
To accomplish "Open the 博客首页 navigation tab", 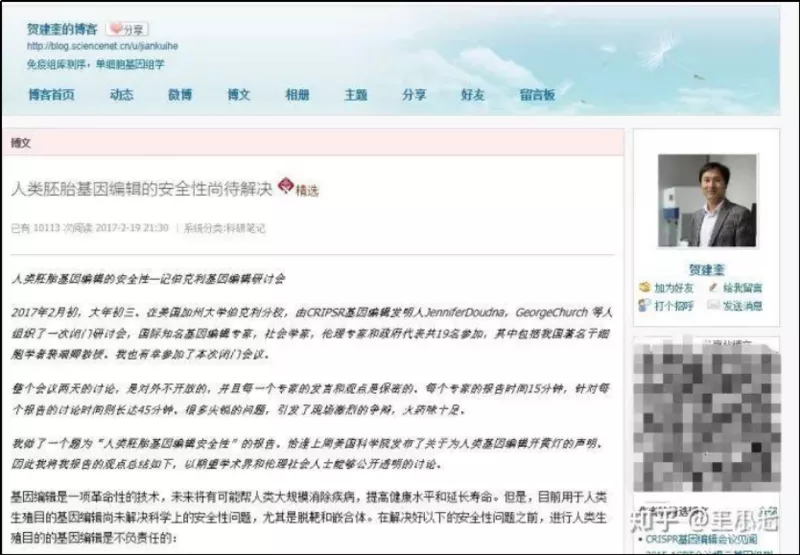I will (51, 95).
